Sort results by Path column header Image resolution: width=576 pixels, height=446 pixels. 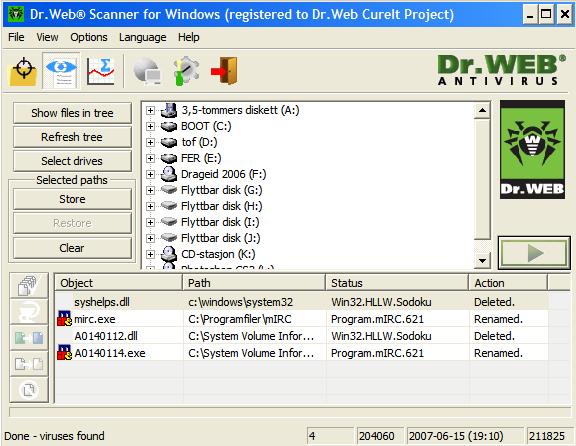(x=254, y=283)
